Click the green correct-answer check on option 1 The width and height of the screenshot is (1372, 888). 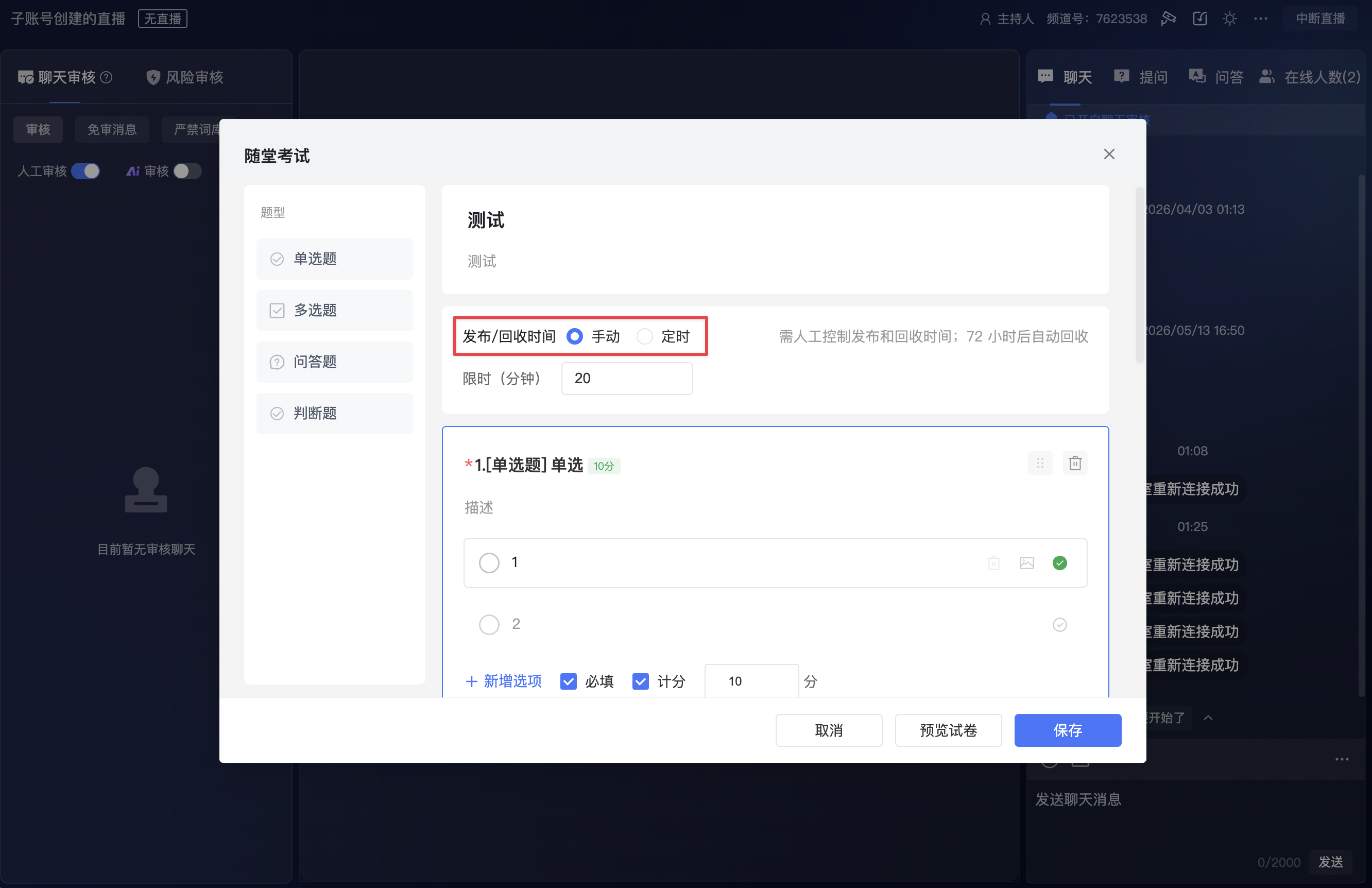pos(1059,563)
